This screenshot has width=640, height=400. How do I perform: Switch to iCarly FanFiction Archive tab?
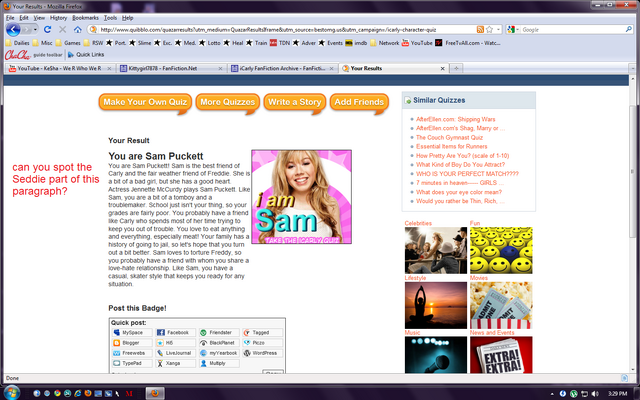point(283,69)
